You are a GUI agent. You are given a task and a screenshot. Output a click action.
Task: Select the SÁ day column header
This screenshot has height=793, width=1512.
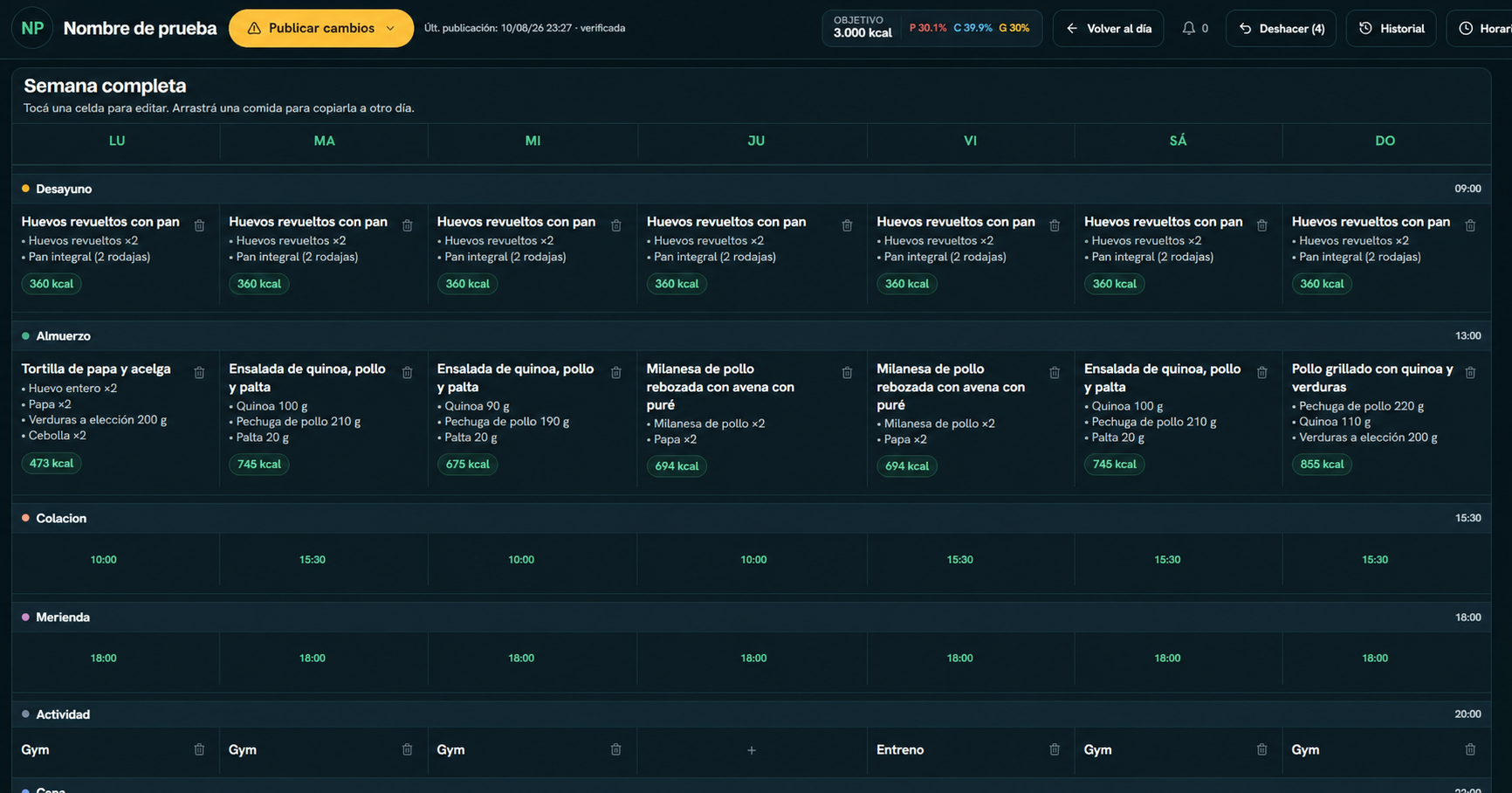pyautogui.click(x=1178, y=141)
